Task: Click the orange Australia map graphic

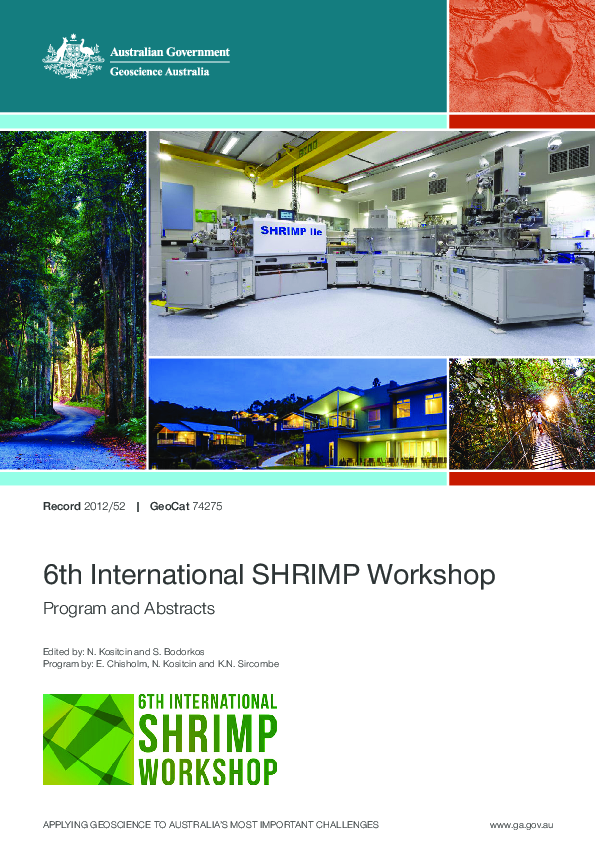Action: click(x=521, y=56)
